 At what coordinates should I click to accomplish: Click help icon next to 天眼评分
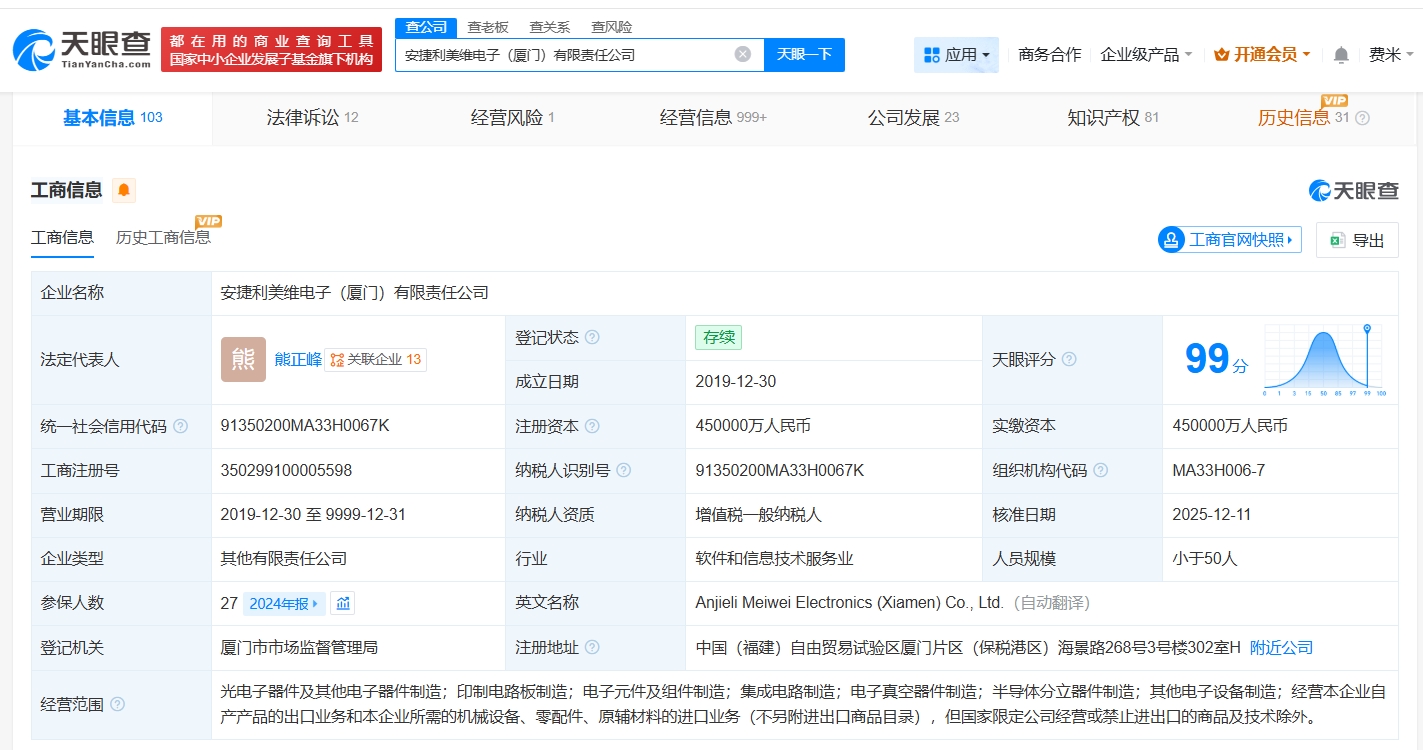pos(1069,359)
